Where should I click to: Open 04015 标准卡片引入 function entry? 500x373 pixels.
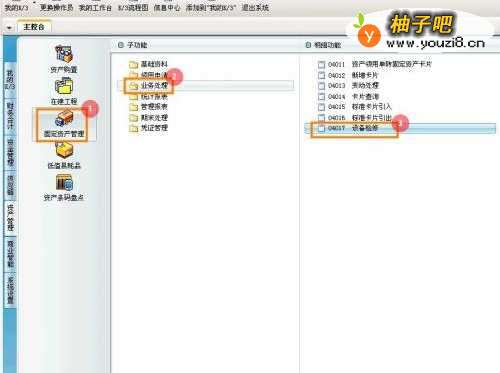tap(355, 107)
